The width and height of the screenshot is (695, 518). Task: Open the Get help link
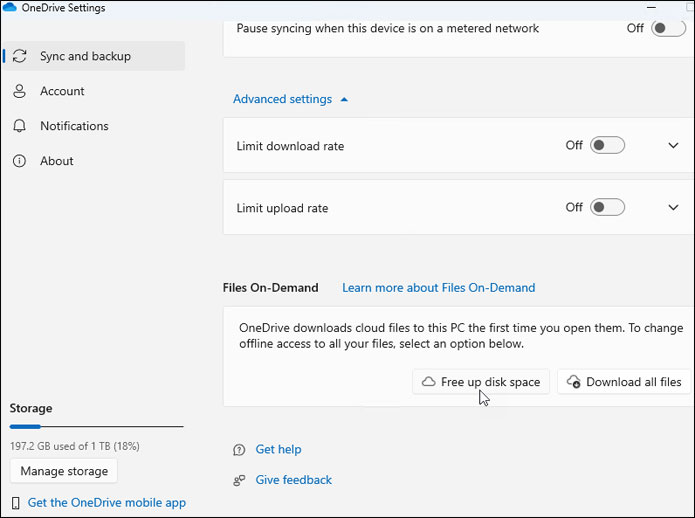(278, 449)
